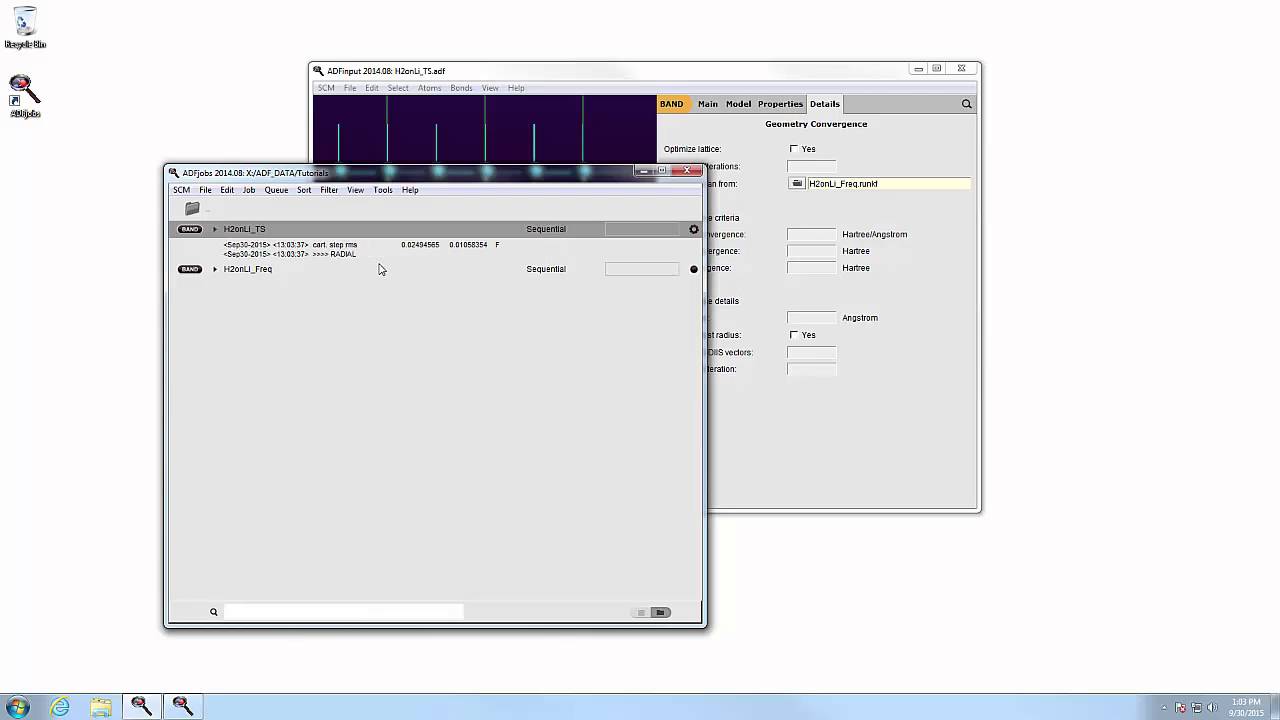Image resolution: width=1280 pixels, height=720 pixels.
Task: Switch to folder view at ADFjobs bottom
Action: [x=660, y=612]
